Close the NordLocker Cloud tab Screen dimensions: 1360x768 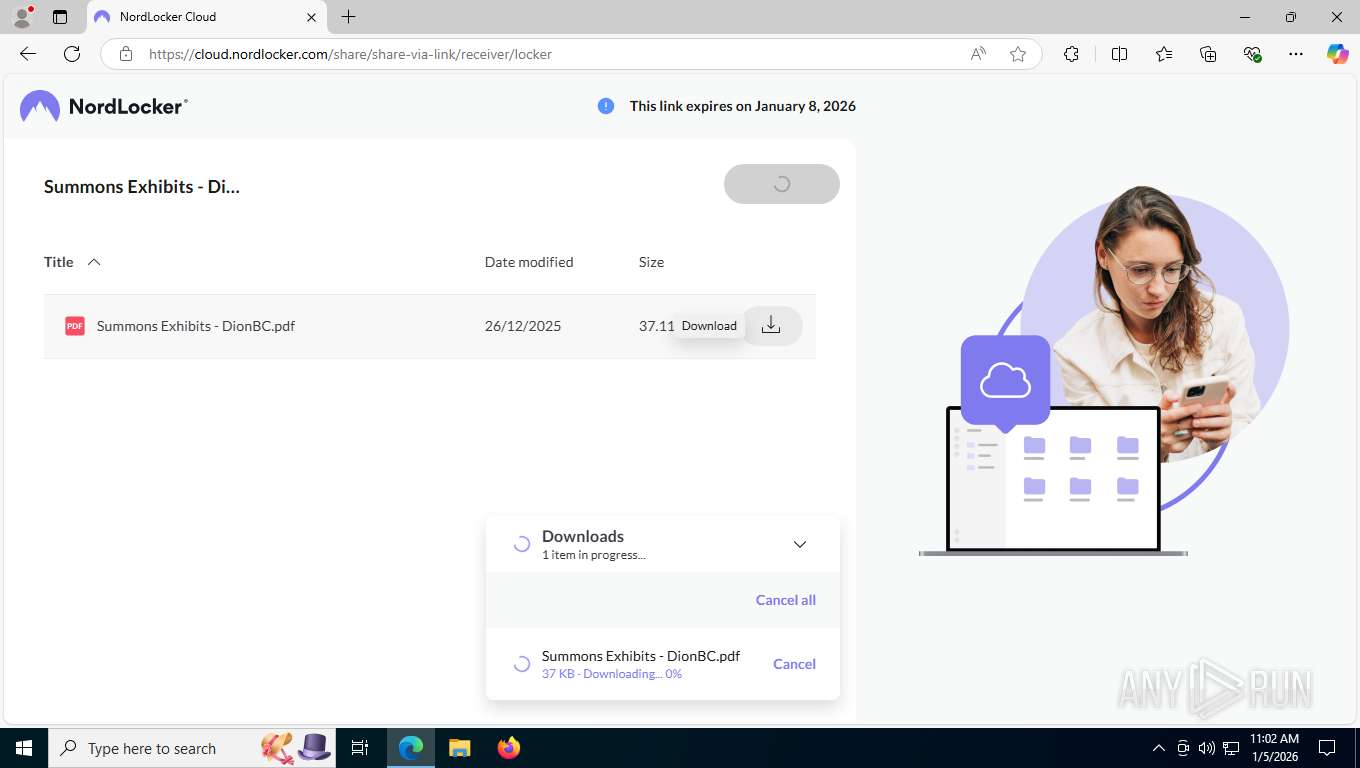(x=311, y=17)
